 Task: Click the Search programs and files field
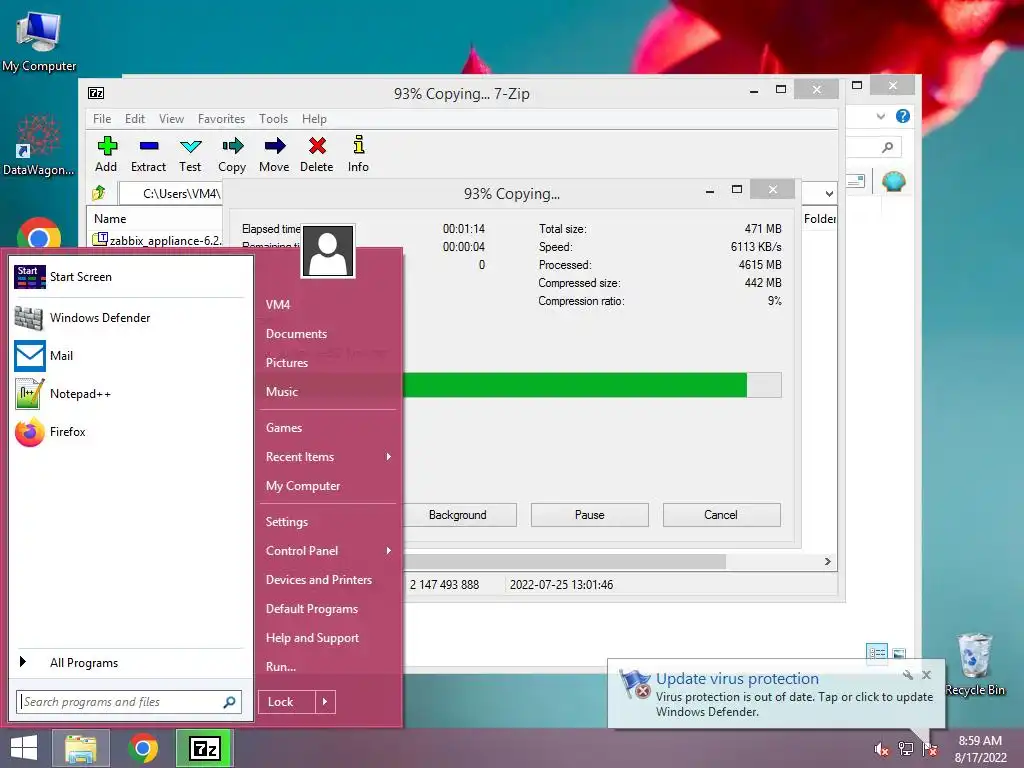(x=128, y=702)
